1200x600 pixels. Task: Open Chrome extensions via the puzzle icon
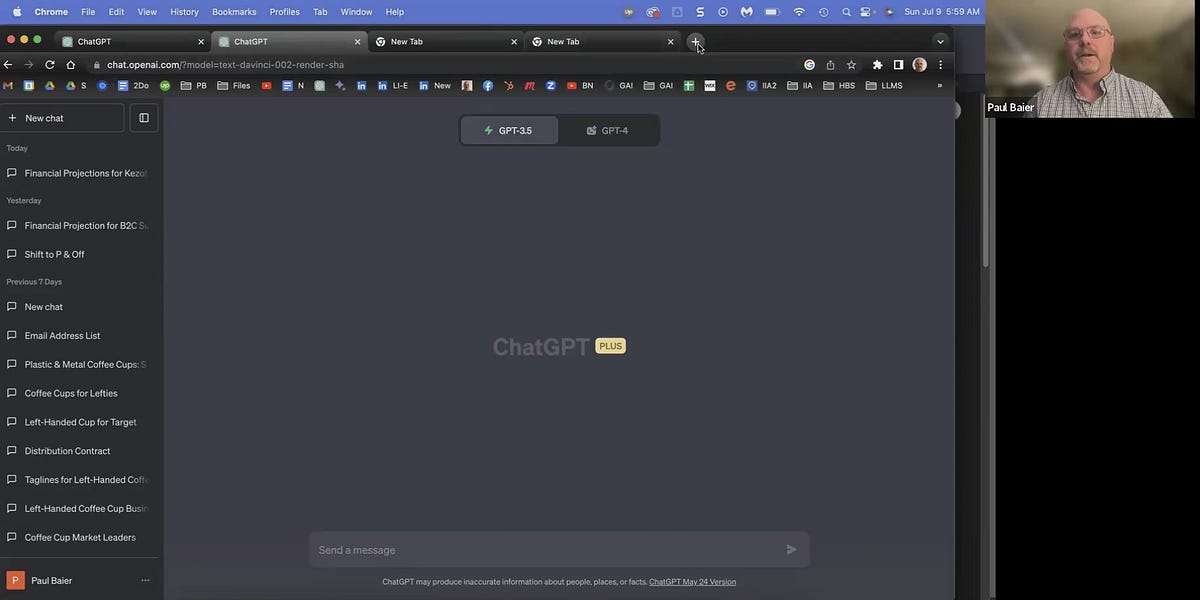click(876, 64)
